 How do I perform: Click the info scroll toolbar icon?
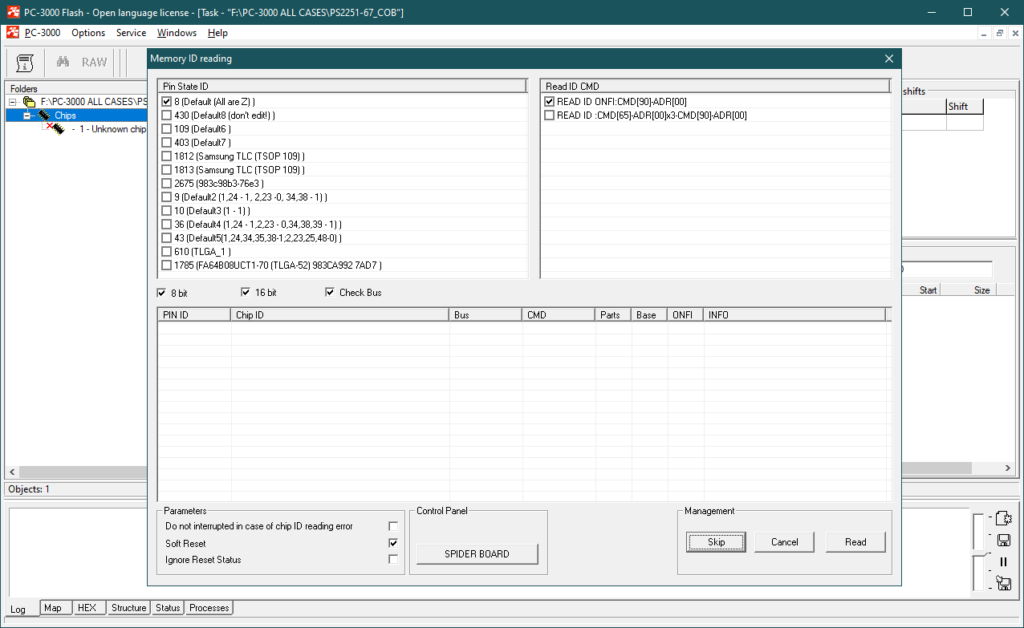[25, 62]
